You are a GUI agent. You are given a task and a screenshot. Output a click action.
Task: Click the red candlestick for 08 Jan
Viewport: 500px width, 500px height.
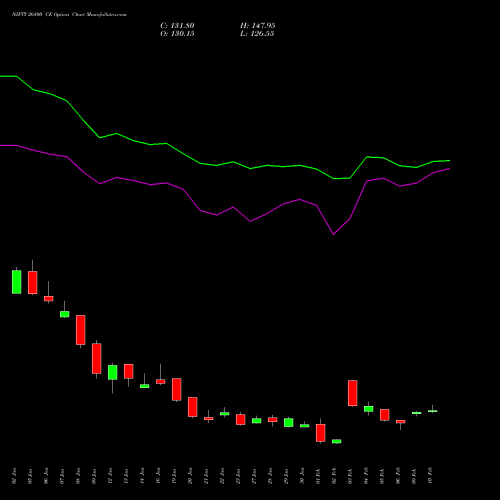click(81, 330)
